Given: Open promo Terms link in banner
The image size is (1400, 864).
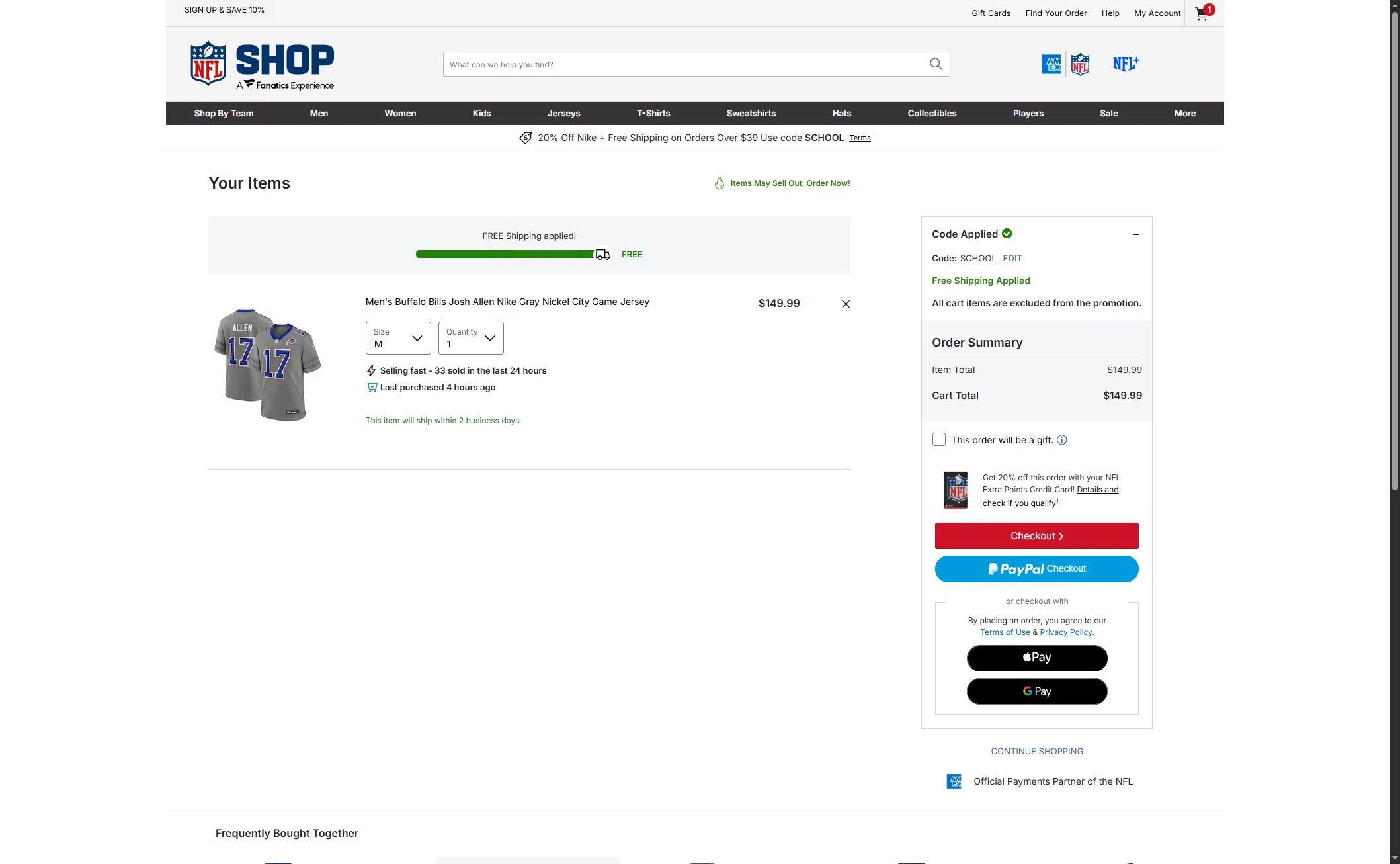Looking at the screenshot, I should pos(860,138).
